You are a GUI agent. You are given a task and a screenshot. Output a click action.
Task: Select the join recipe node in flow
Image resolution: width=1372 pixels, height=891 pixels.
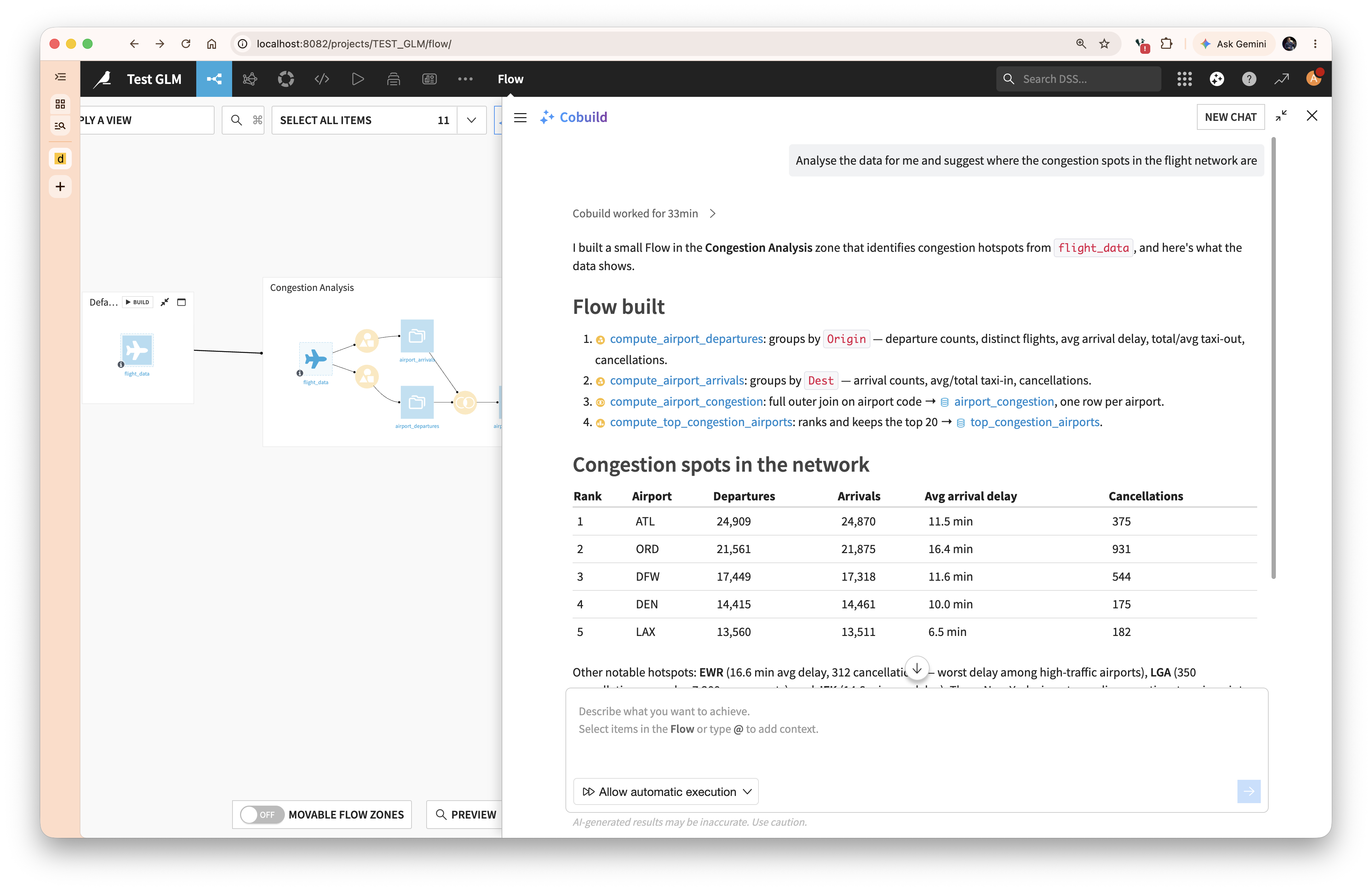[x=465, y=402]
